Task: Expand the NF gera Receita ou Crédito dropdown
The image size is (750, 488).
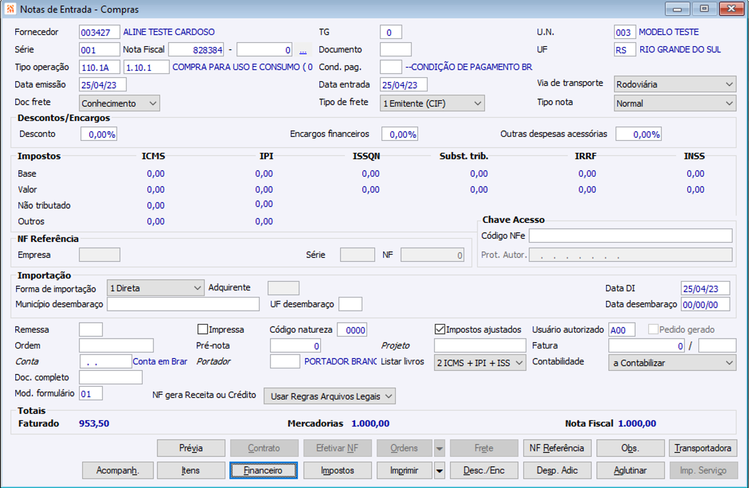Action: coord(329,396)
